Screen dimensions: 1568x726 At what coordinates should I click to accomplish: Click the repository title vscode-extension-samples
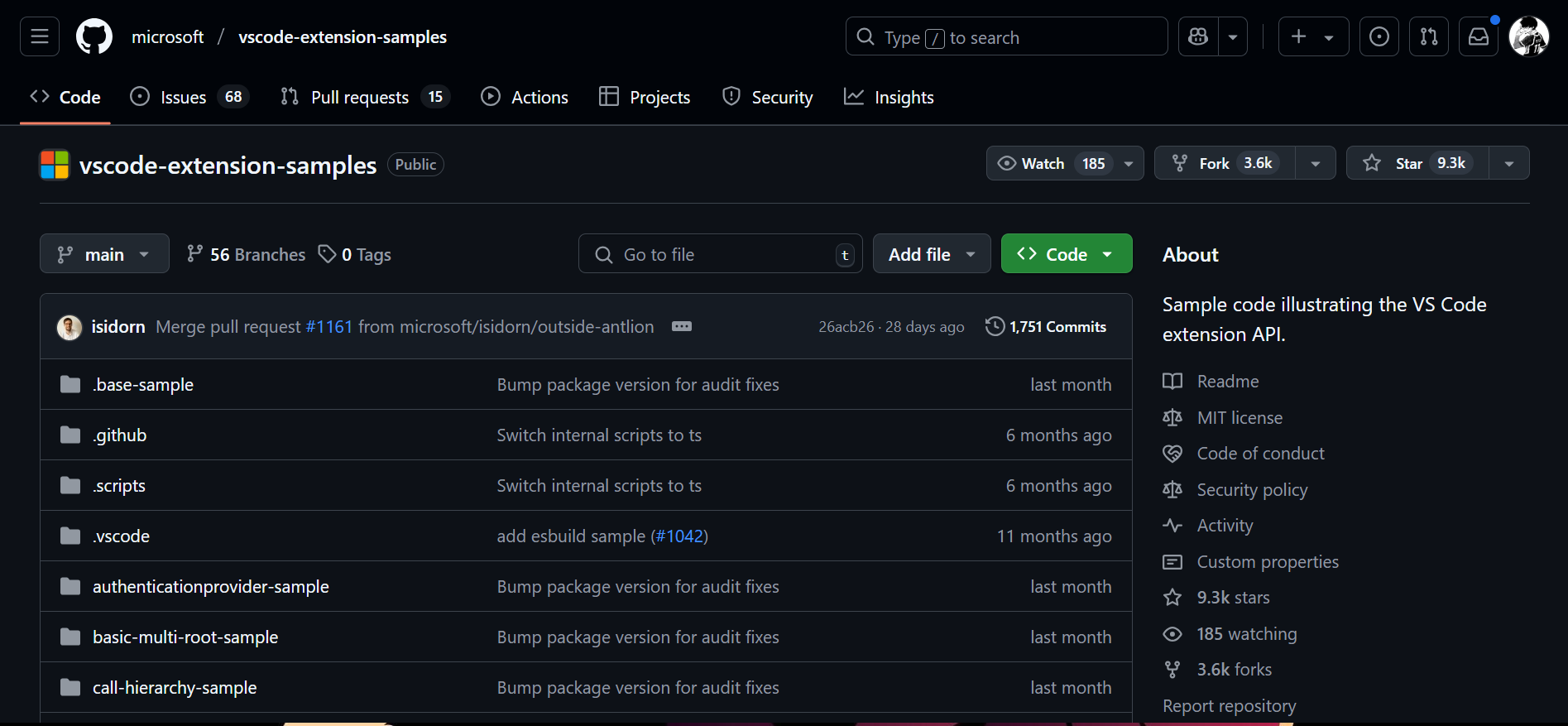click(228, 165)
